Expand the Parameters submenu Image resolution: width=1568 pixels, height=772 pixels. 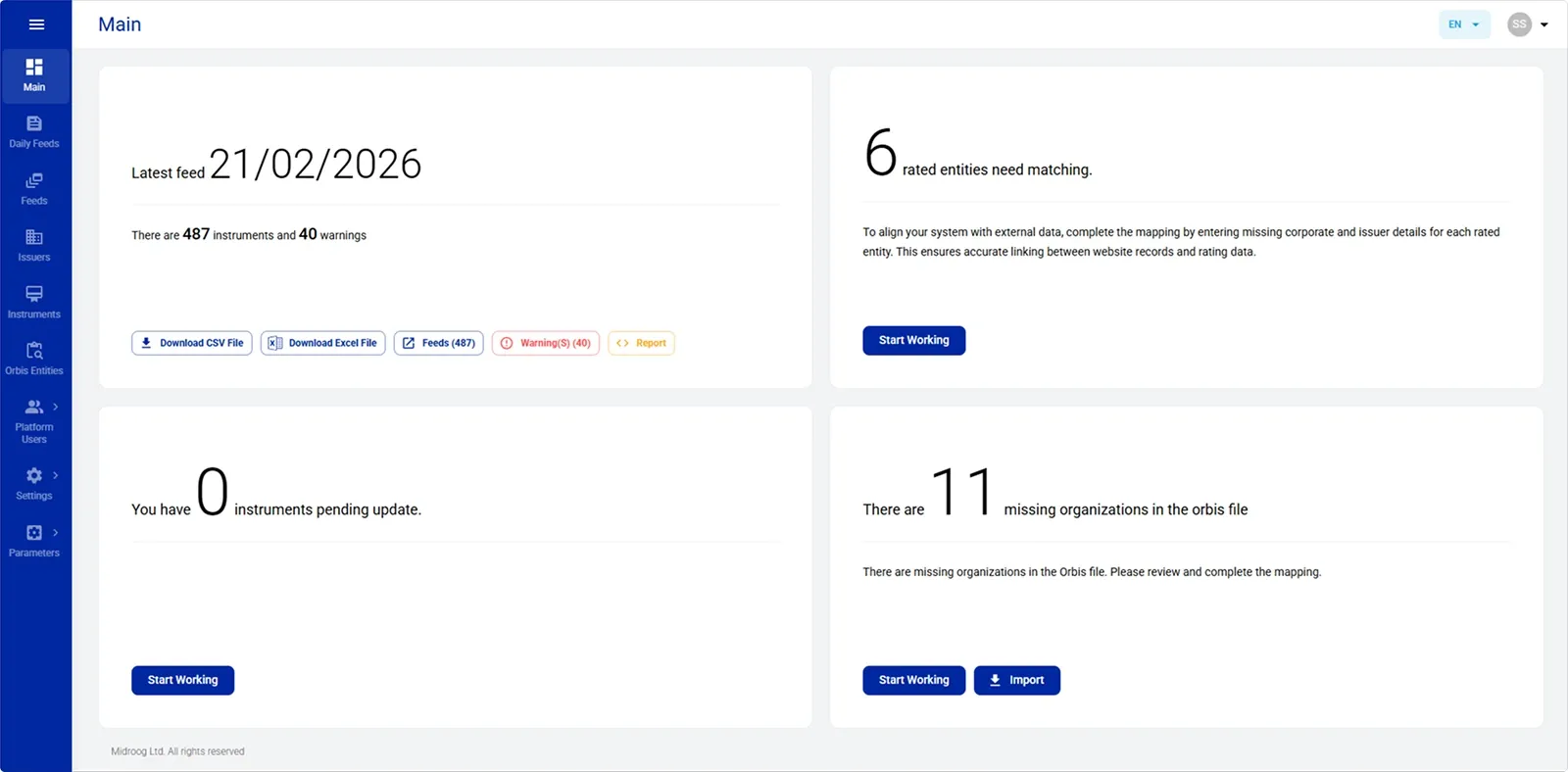coord(35,540)
